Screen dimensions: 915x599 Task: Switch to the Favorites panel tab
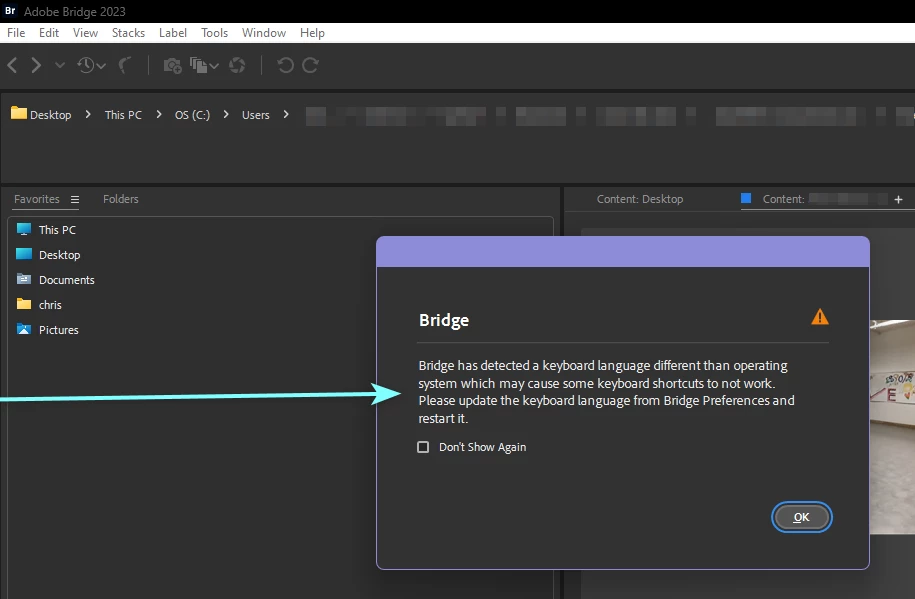tap(37, 199)
